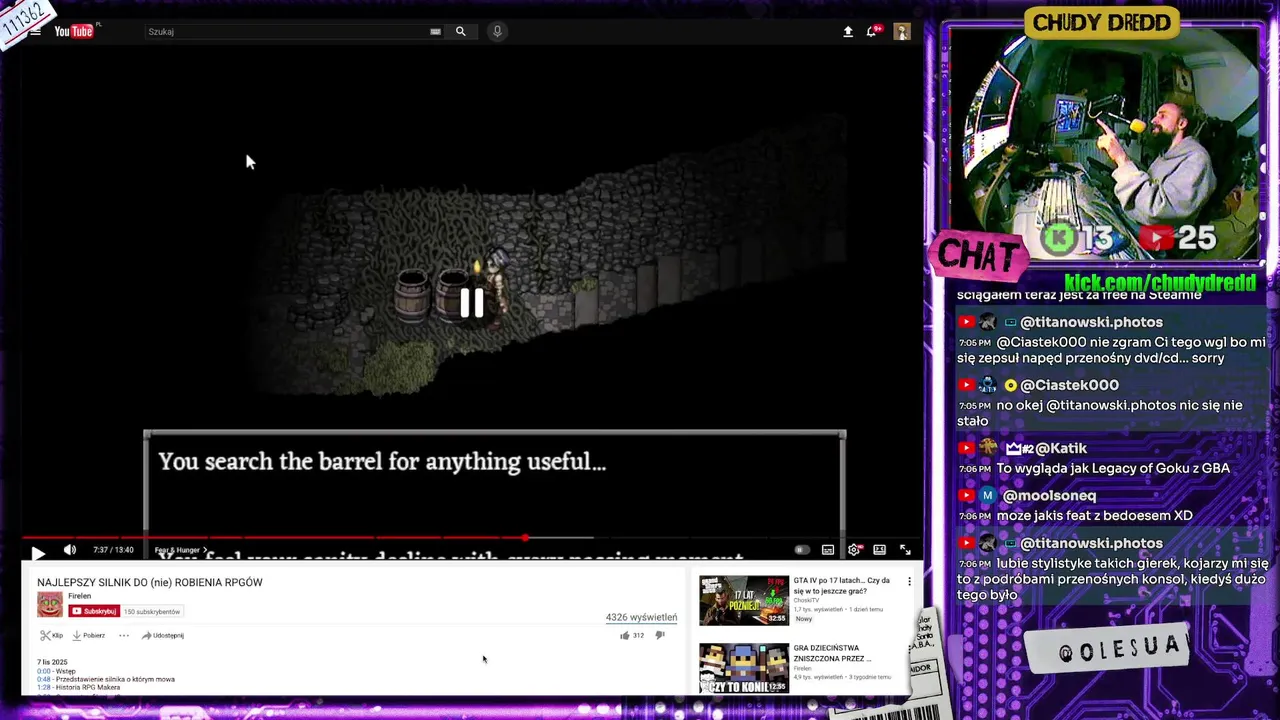
Task: Dislike the video with thumbs down
Action: point(660,635)
